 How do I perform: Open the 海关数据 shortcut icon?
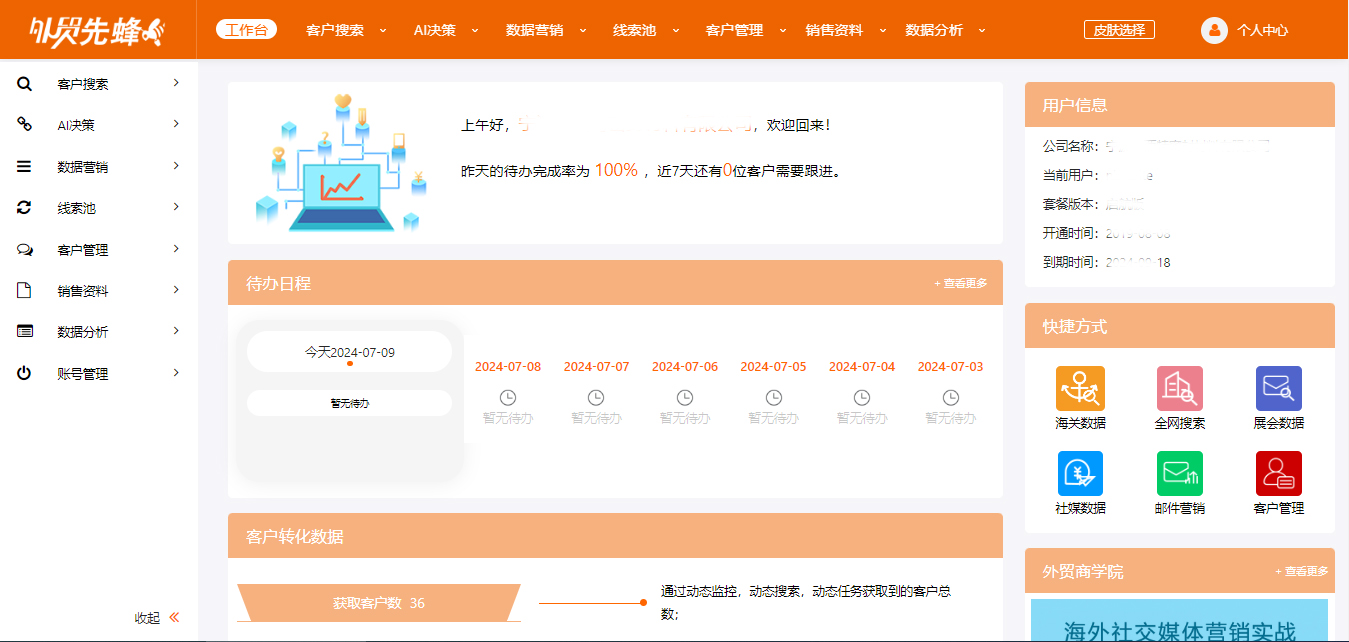point(1080,388)
